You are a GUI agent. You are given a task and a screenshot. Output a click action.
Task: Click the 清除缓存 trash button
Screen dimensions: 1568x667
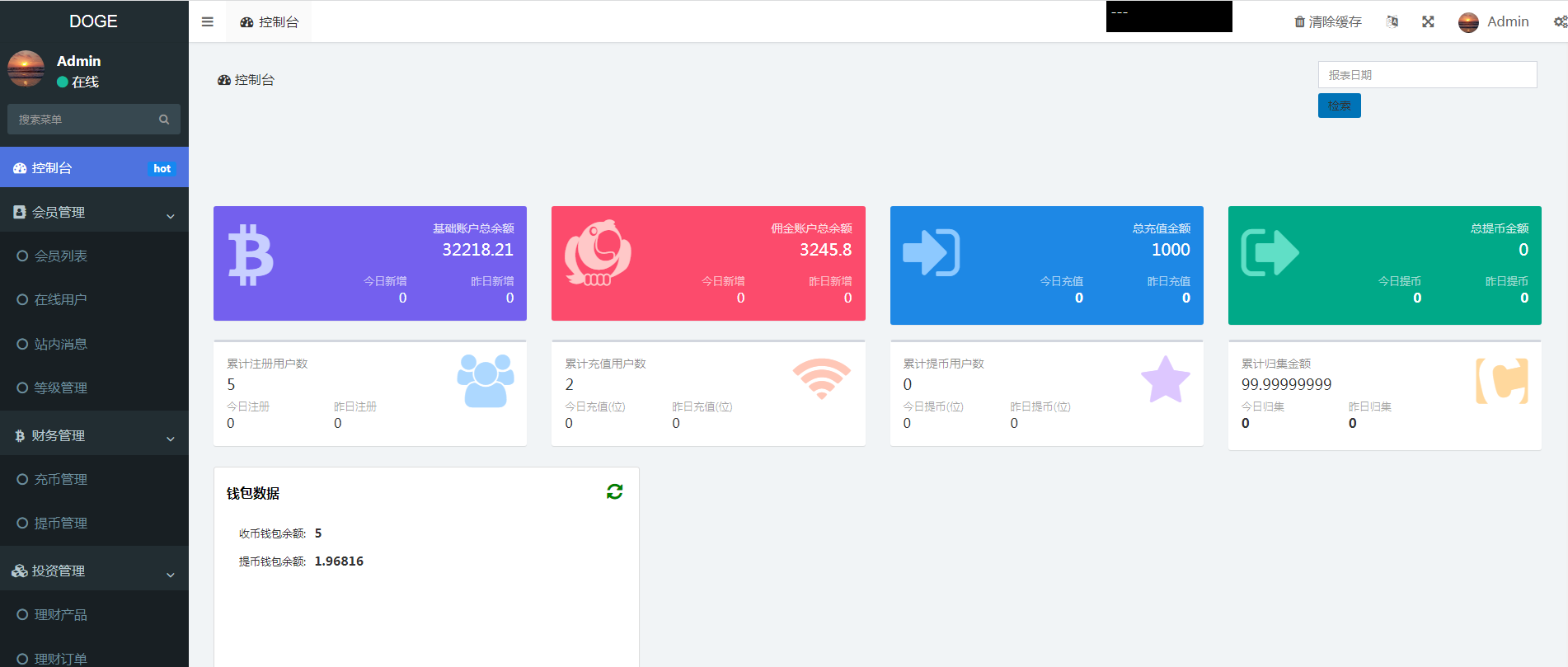click(x=1328, y=22)
